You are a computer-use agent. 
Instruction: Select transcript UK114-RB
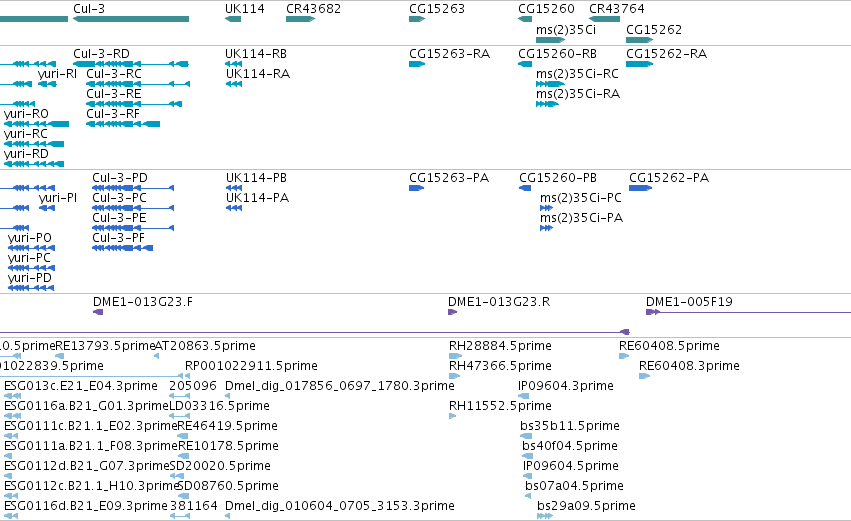[x=256, y=54]
